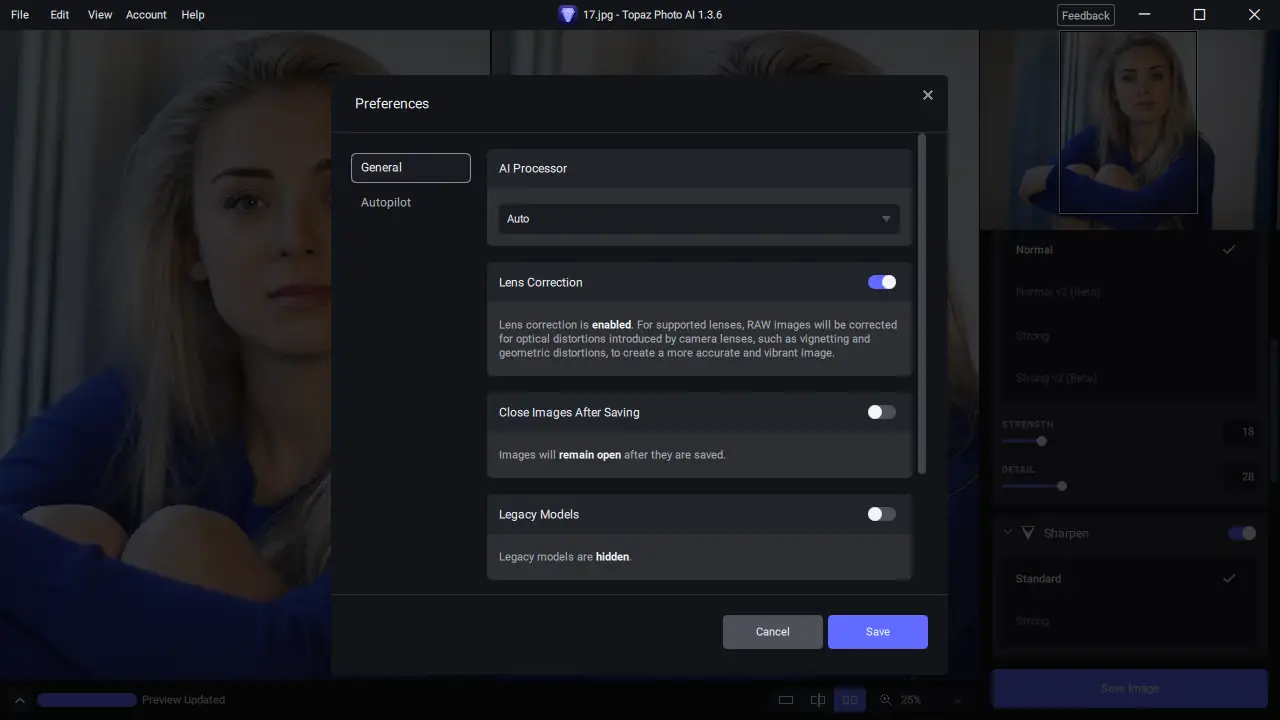Click the 'Legacy models are hidden' description

[565, 557]
